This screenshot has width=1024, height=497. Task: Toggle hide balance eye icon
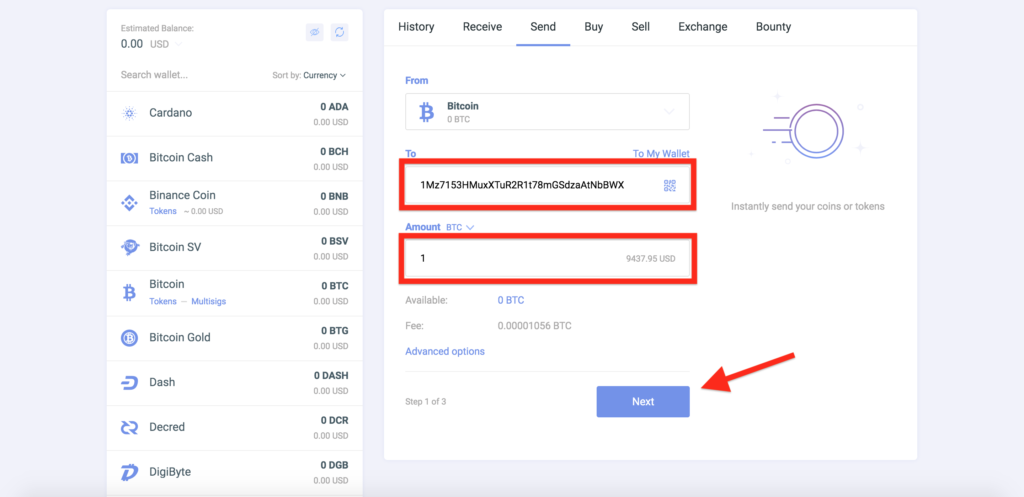(x=315, y=32)
